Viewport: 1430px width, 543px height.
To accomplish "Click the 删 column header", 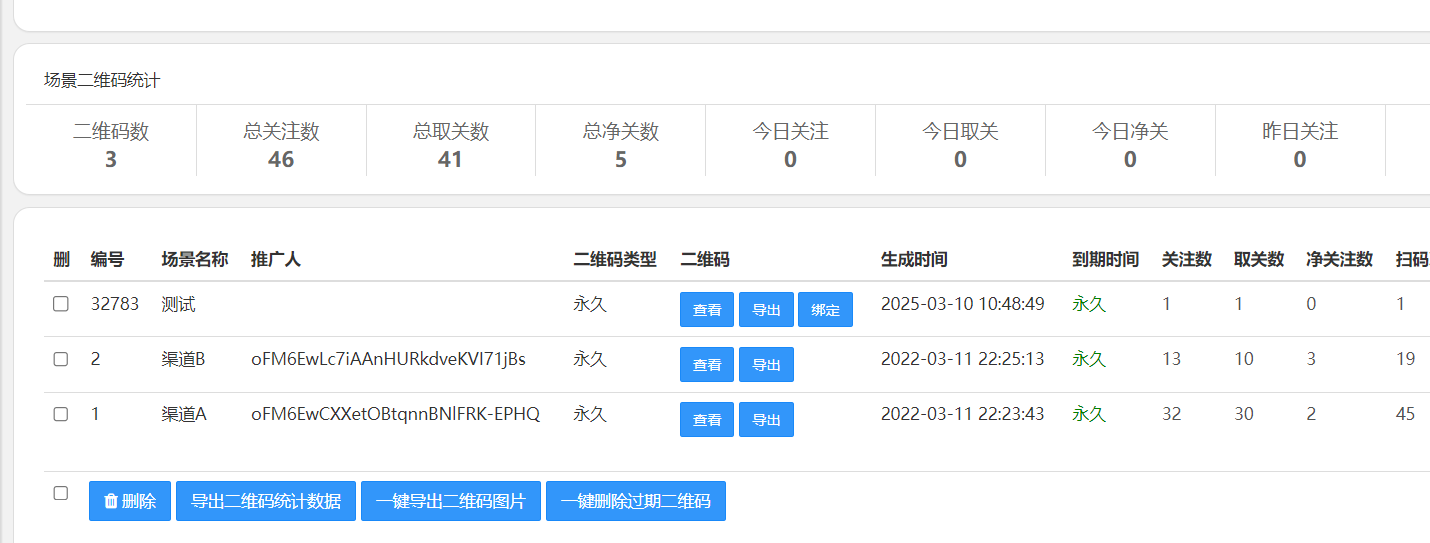I will point(62,260).
